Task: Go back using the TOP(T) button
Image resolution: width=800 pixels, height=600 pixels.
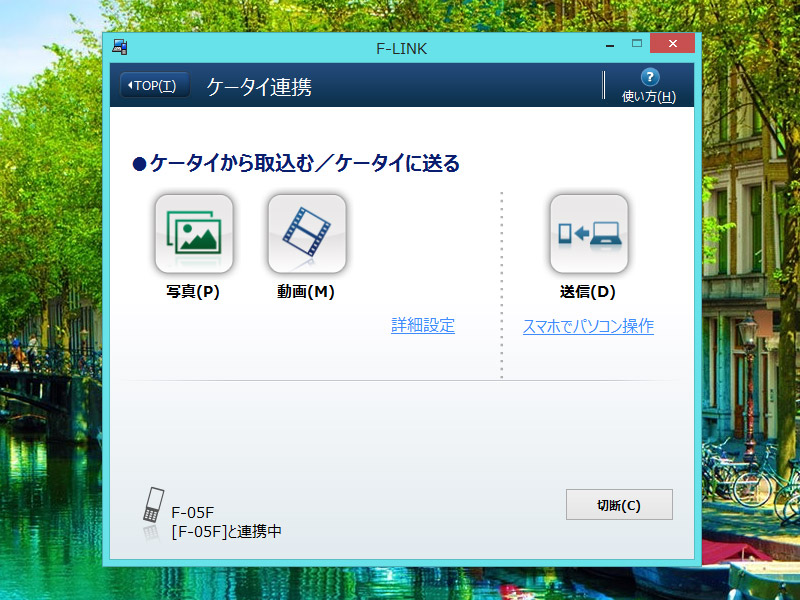Action: point(154,86)
